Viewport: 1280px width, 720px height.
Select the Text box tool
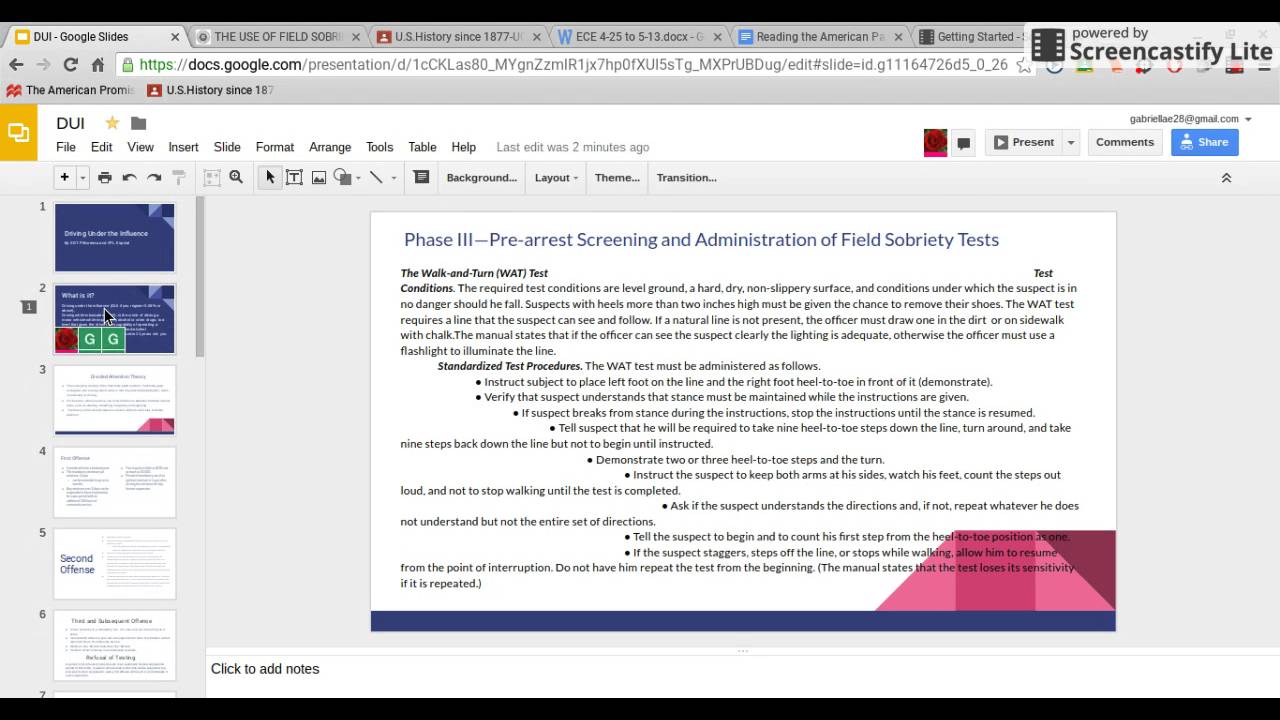click(294, 177)
